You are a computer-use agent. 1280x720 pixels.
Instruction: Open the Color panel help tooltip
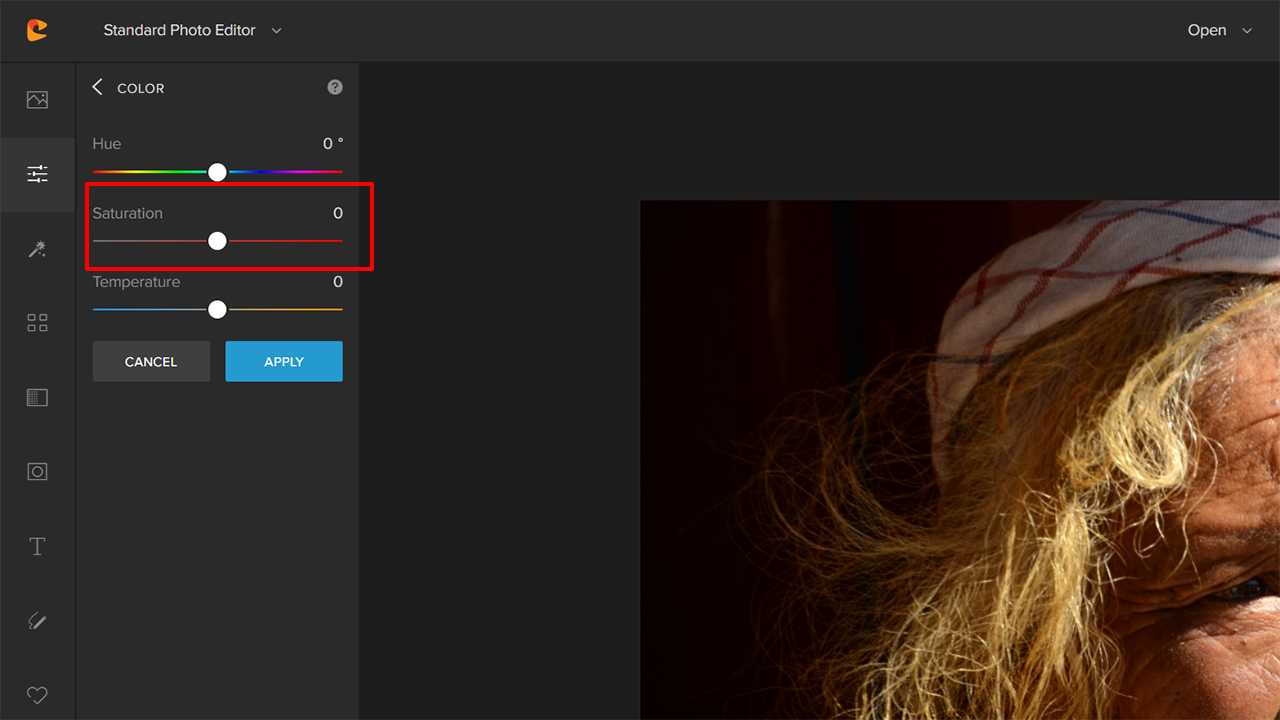pos(334,87)
